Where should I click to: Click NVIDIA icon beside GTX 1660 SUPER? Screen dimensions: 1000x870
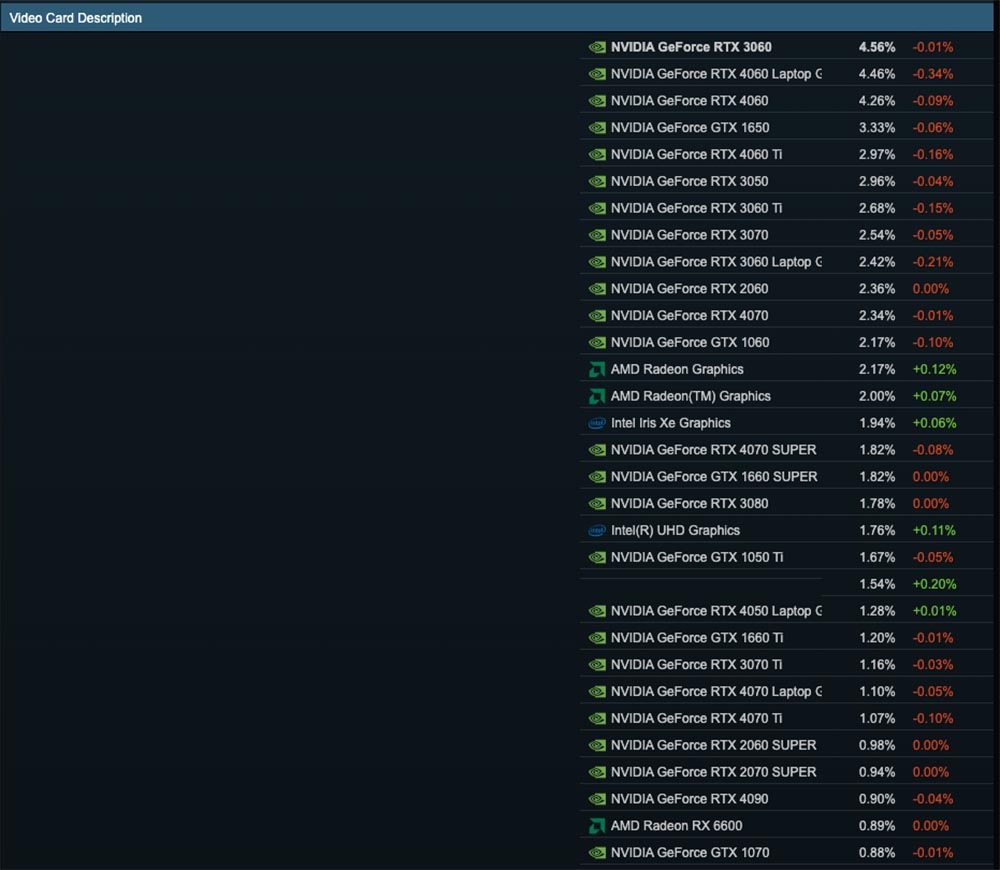point(597,476)
